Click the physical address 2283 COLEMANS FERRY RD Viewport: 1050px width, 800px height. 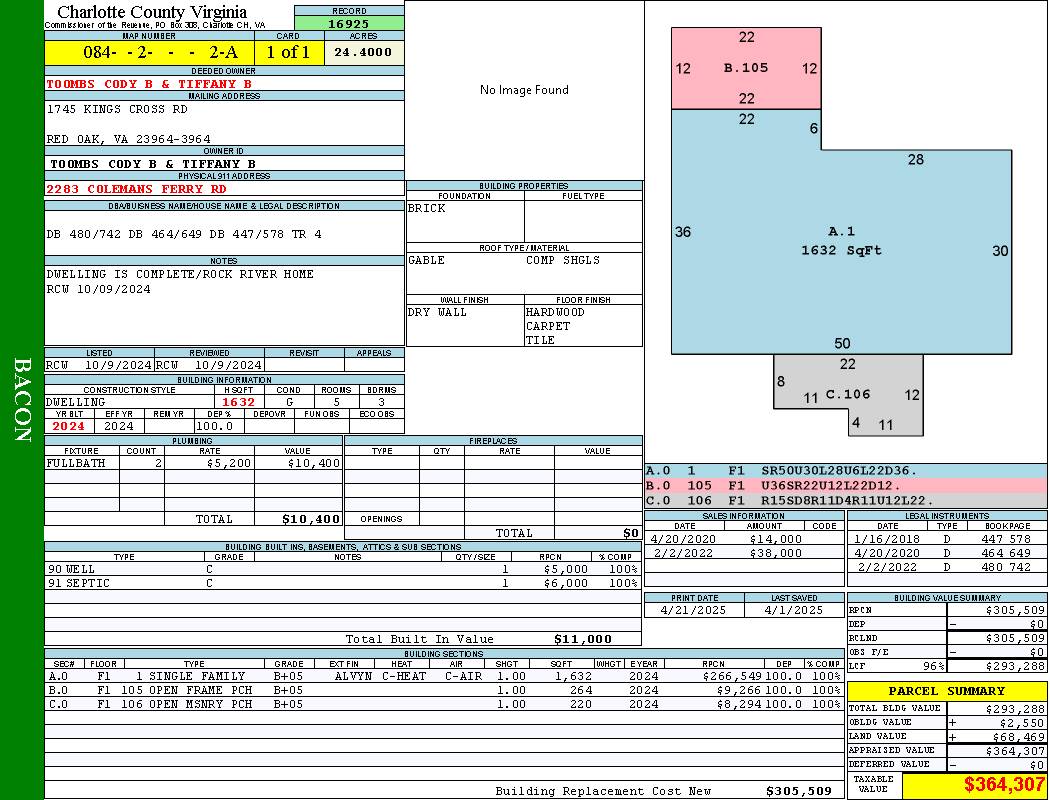pyautogui.click(x=137, y=189)
